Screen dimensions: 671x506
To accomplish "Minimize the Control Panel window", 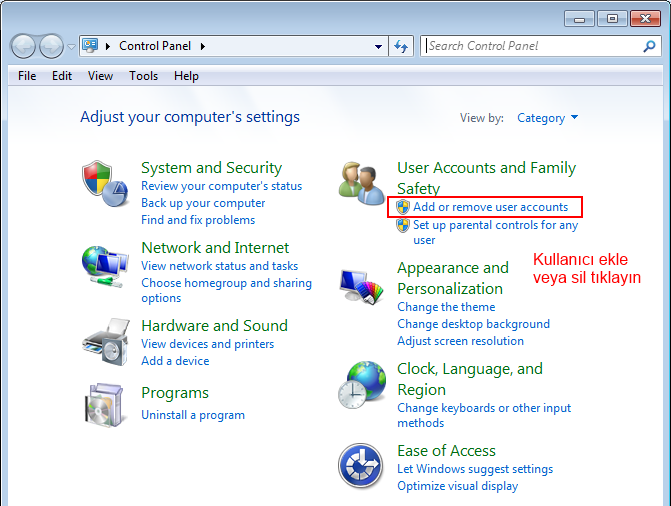I will coord(579,19).
